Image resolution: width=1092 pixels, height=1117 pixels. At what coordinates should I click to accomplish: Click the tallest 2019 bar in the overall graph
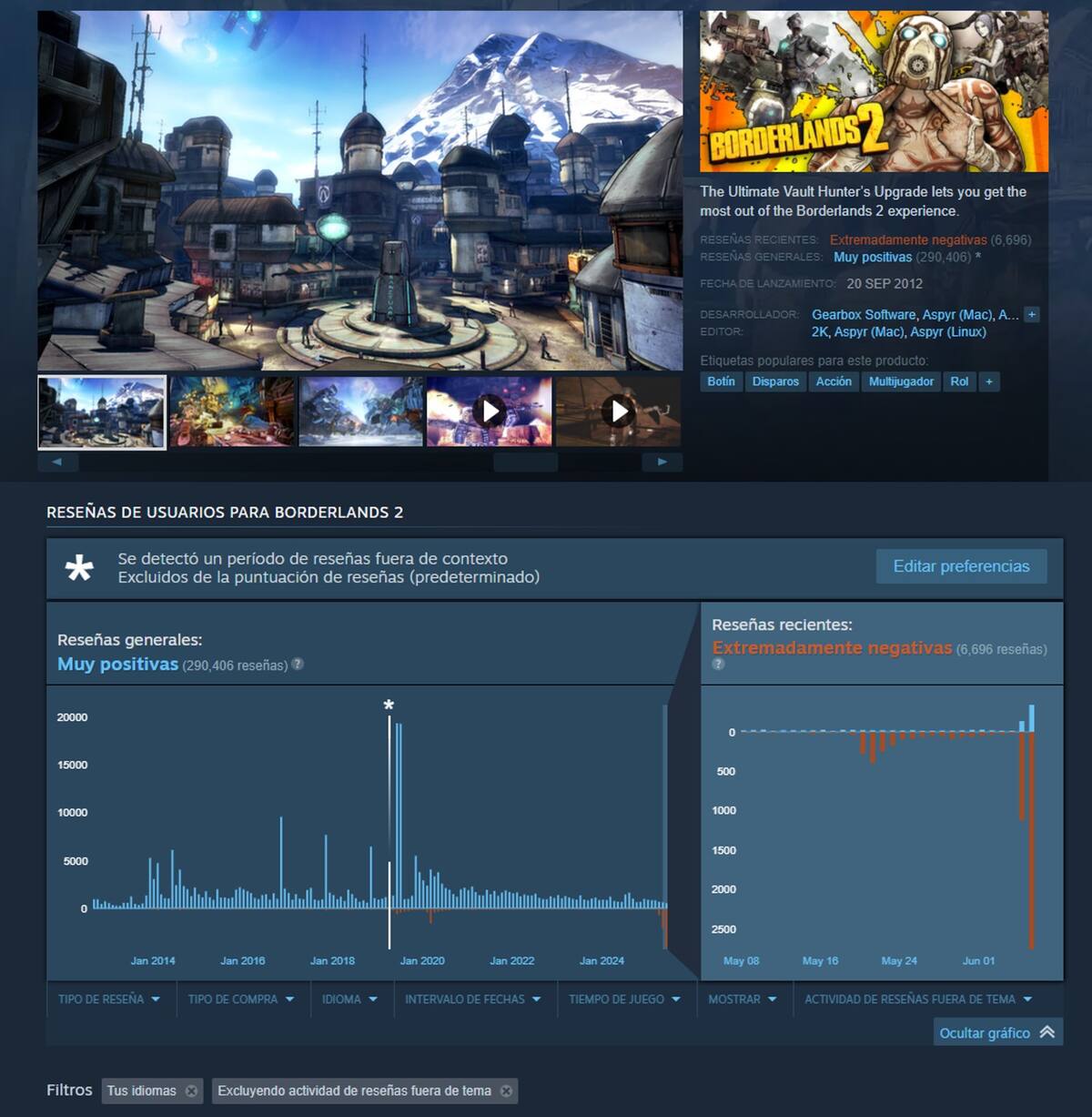coord(398,815)
